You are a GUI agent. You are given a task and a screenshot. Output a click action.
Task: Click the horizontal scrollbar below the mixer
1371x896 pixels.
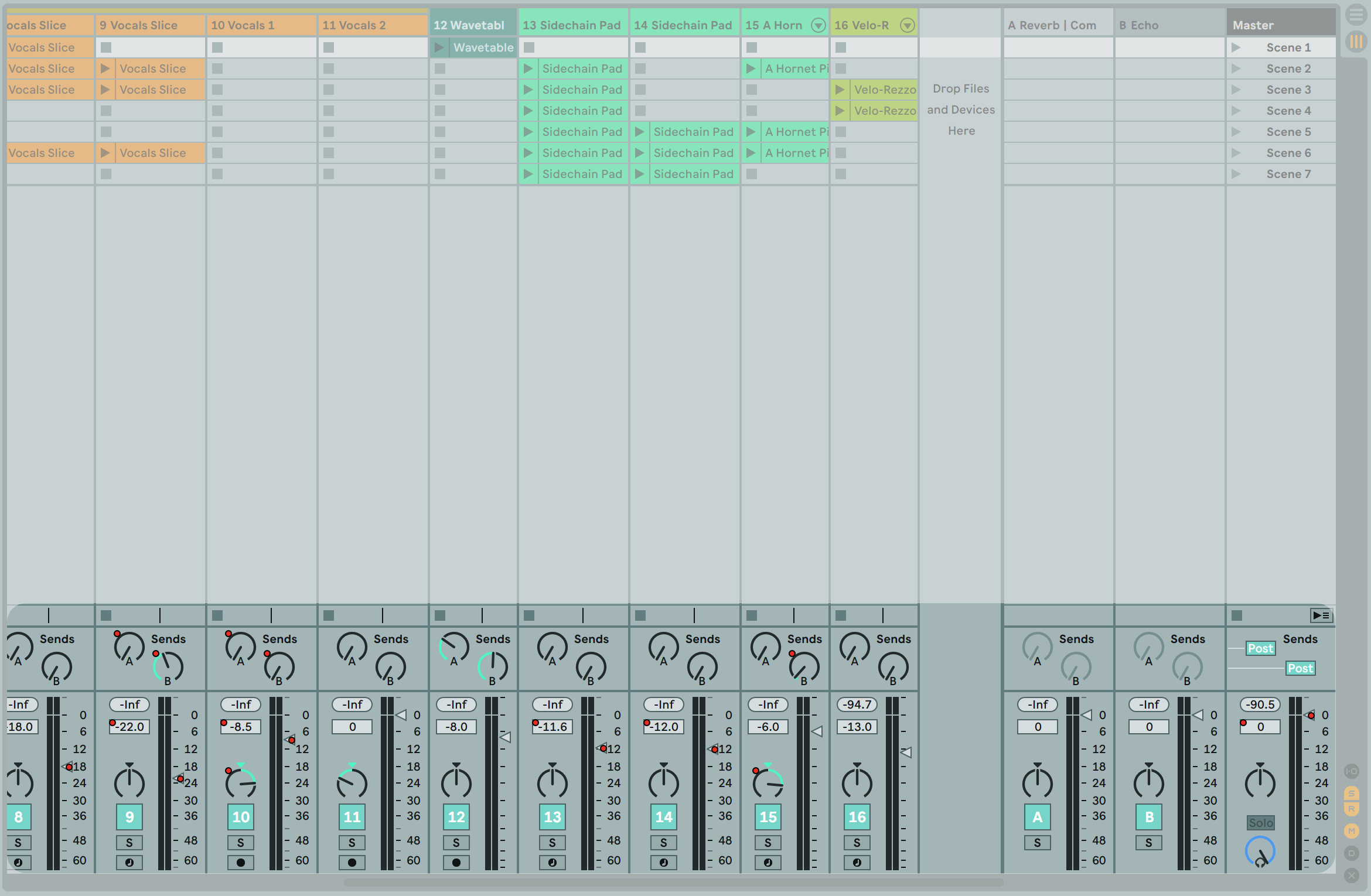673,882
